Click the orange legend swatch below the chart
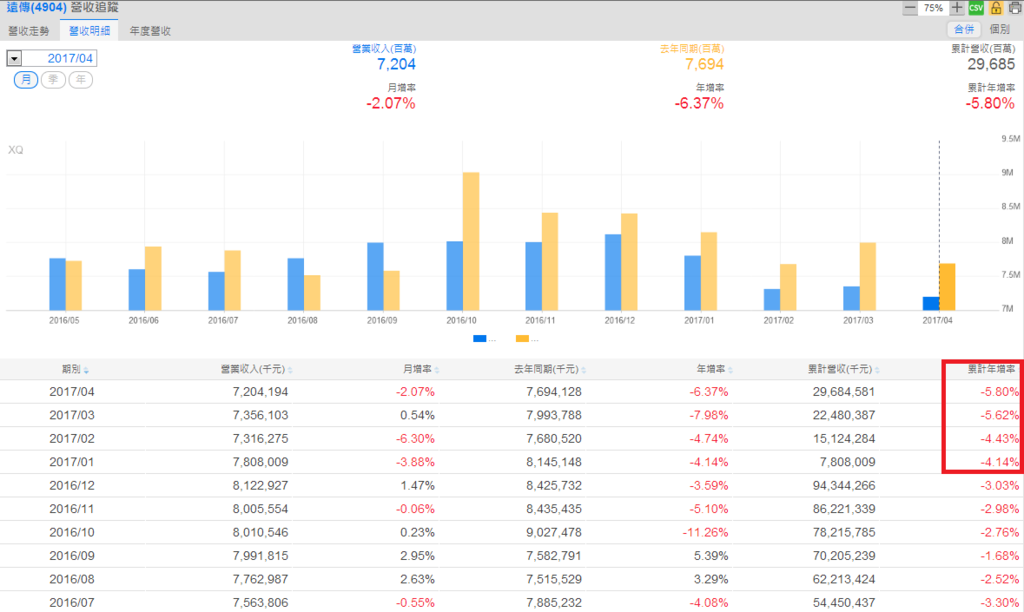This screenshot has width=1024, height=612. point(522,338)
